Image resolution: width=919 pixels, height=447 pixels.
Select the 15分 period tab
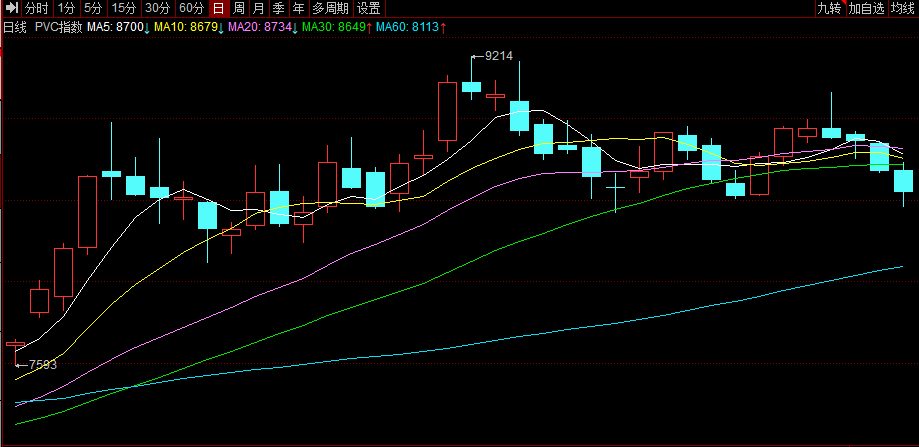tap(124, 8)
